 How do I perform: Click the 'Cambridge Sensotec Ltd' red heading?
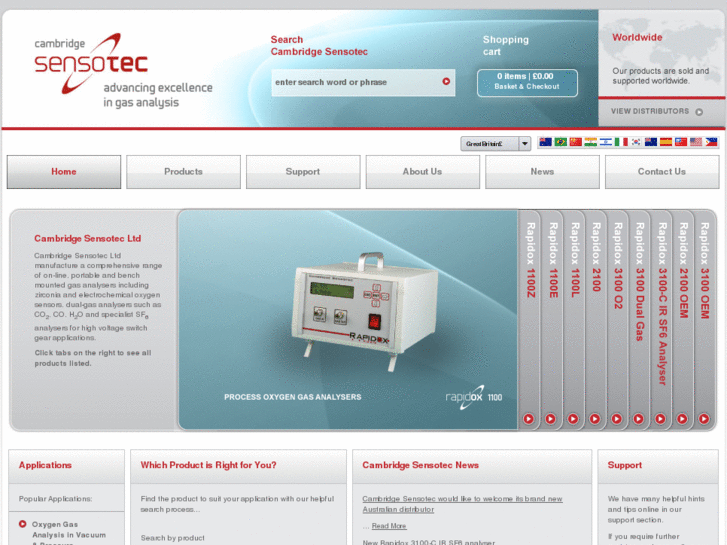click(88, 238)
